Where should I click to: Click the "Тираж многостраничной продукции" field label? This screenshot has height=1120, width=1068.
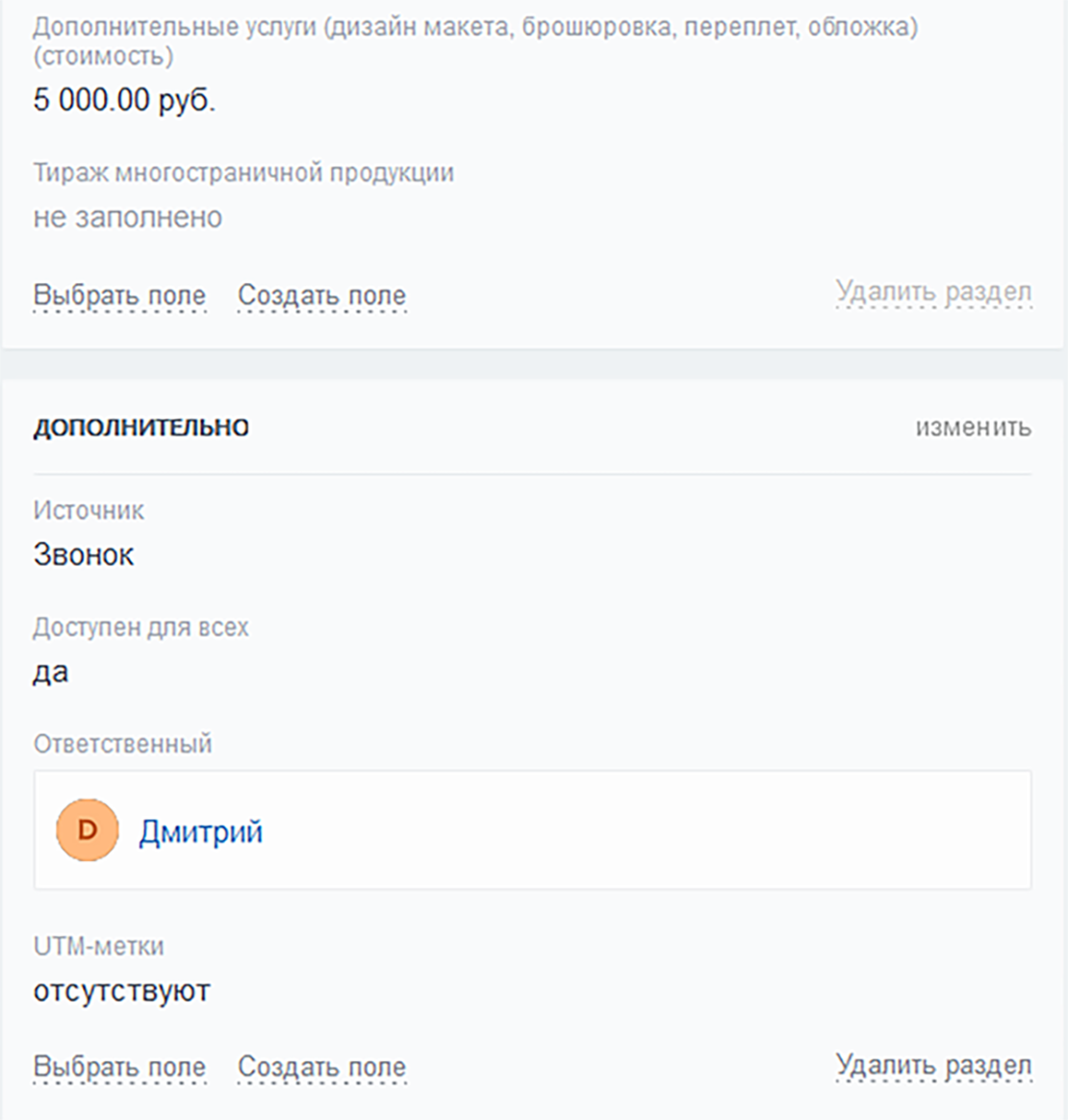click(243, 173)
